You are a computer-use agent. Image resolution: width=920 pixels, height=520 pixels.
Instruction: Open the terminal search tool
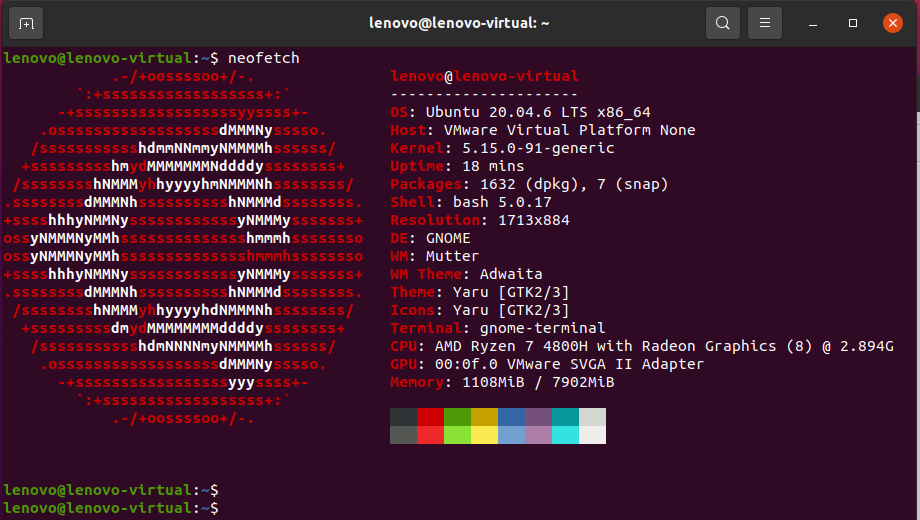723,23
